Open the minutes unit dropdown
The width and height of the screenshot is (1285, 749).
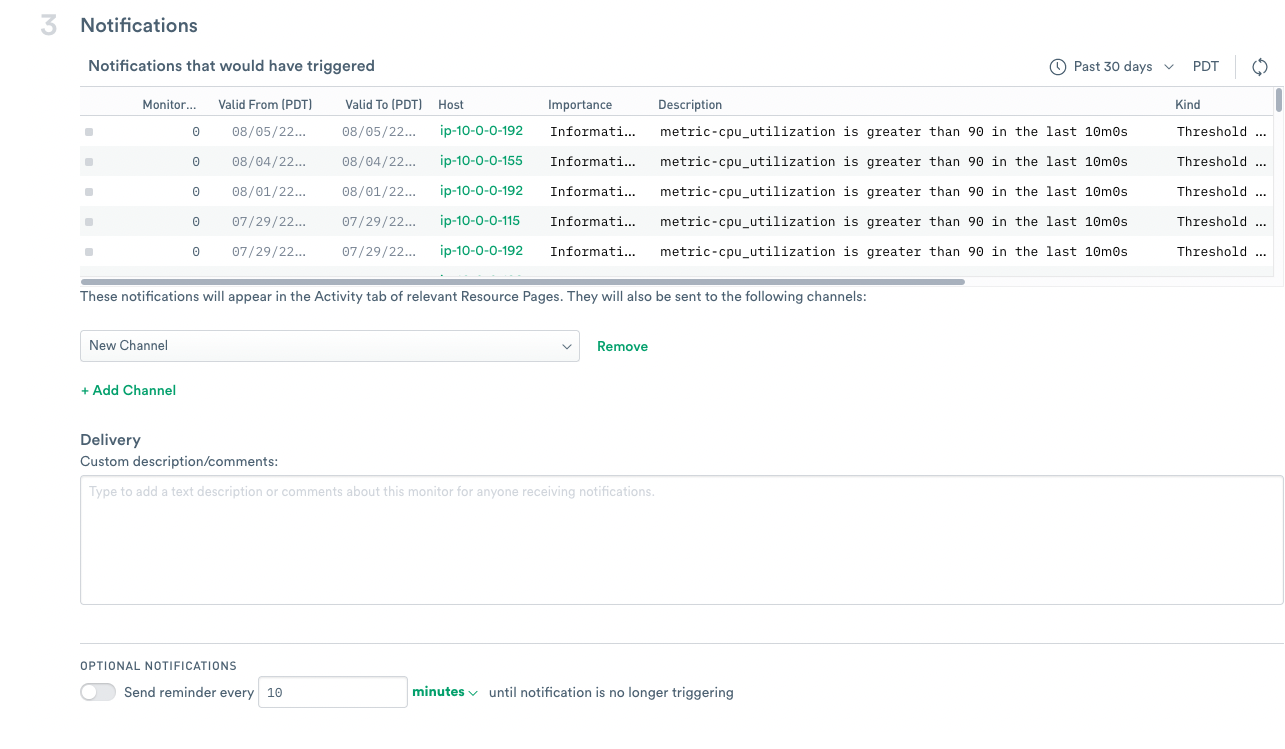pyautogui.click(x=445, y=692)
